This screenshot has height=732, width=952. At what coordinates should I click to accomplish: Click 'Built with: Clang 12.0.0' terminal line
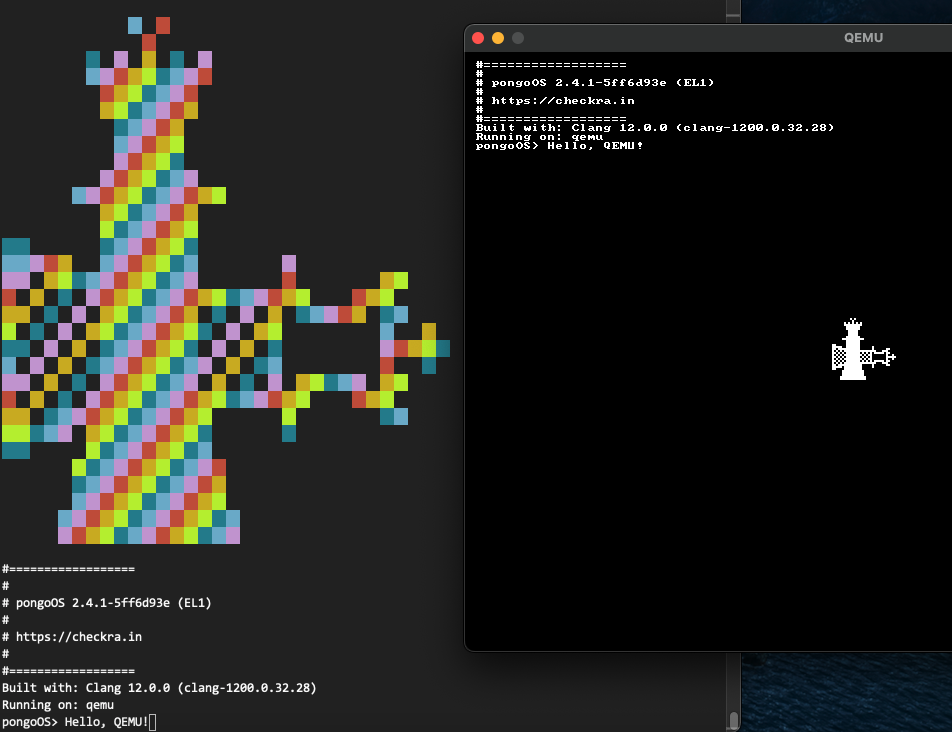159,688
